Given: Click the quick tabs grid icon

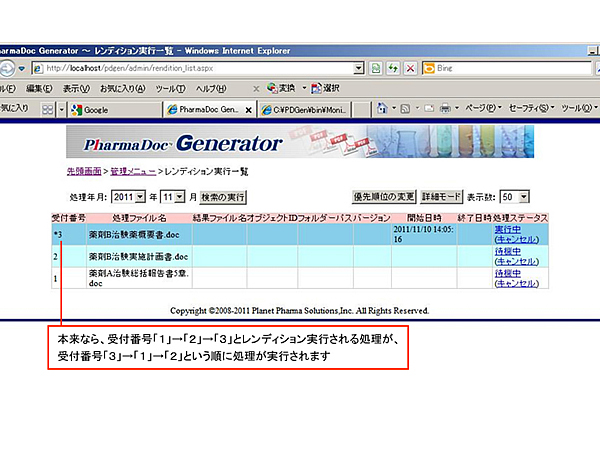Looking at the screenshot, I should 47,110.
